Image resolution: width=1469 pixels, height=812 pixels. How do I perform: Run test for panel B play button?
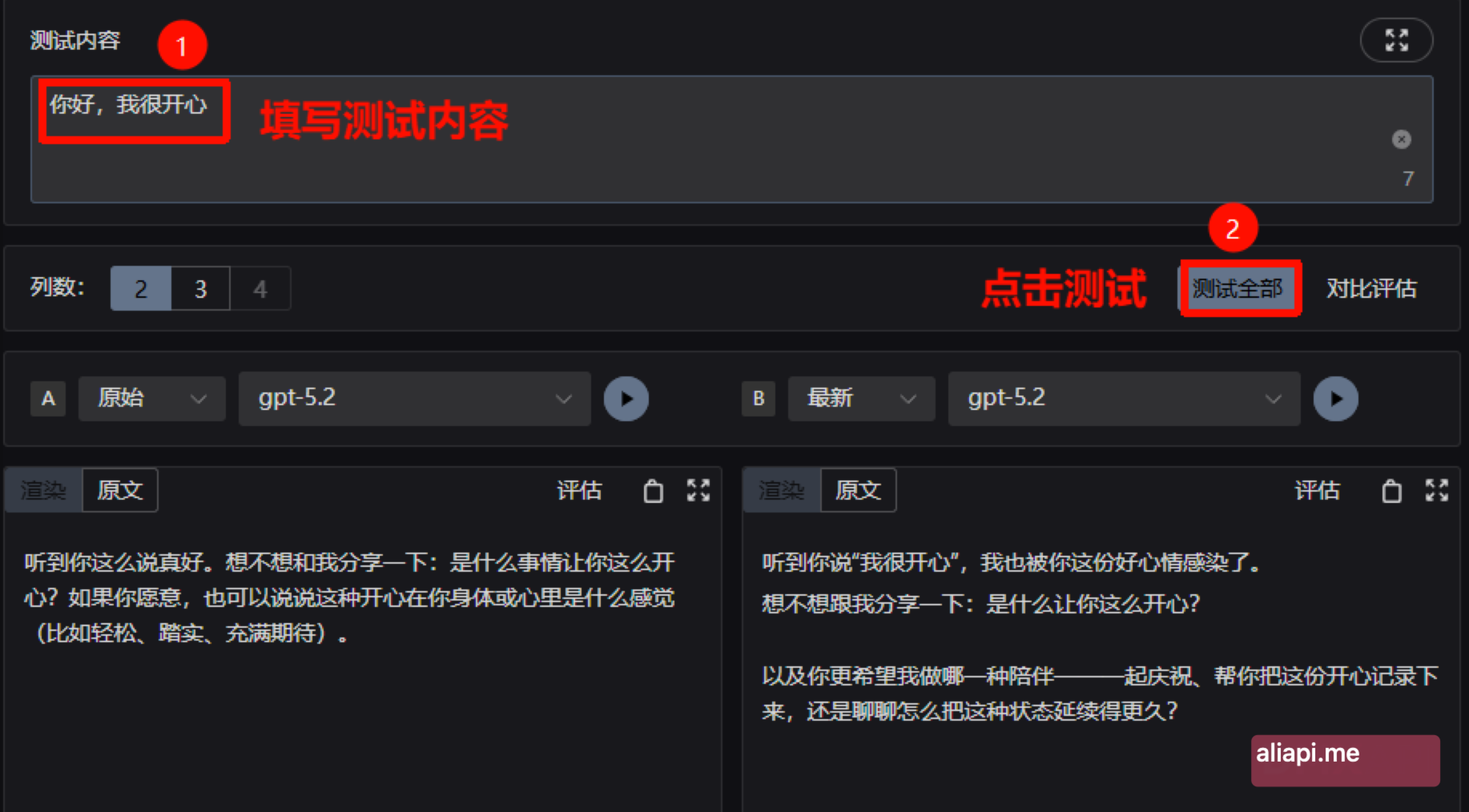(1336, 398)
